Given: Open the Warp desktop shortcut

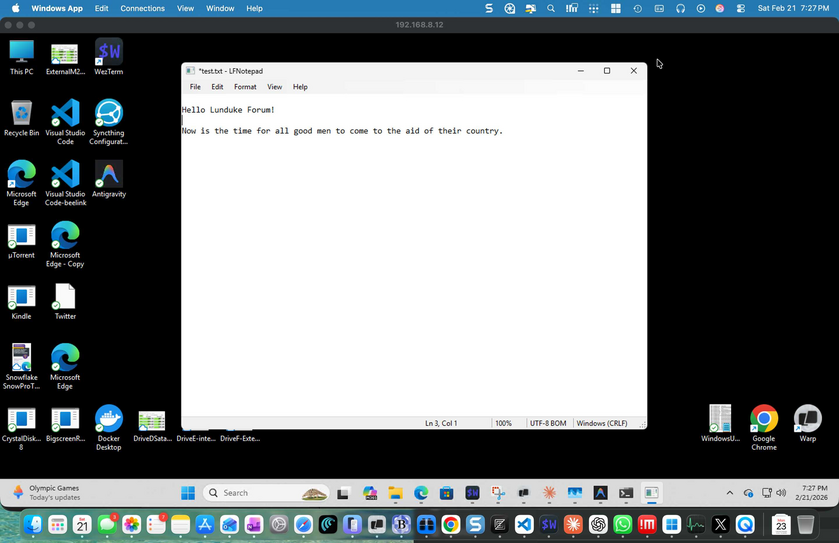Looking at the screenshot, I should 807,419.
